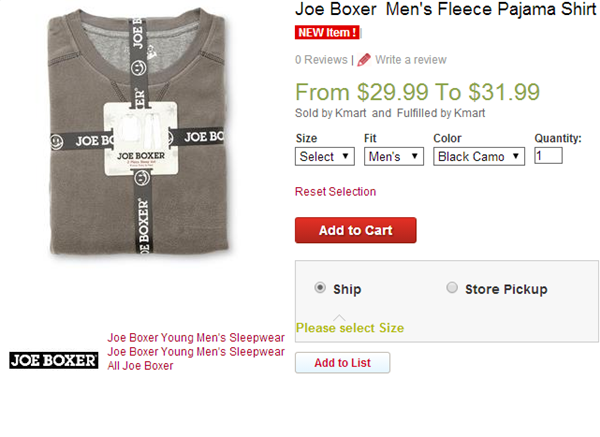Open the All Joe Boxer link
600x437 pixels.
(140, 366)
